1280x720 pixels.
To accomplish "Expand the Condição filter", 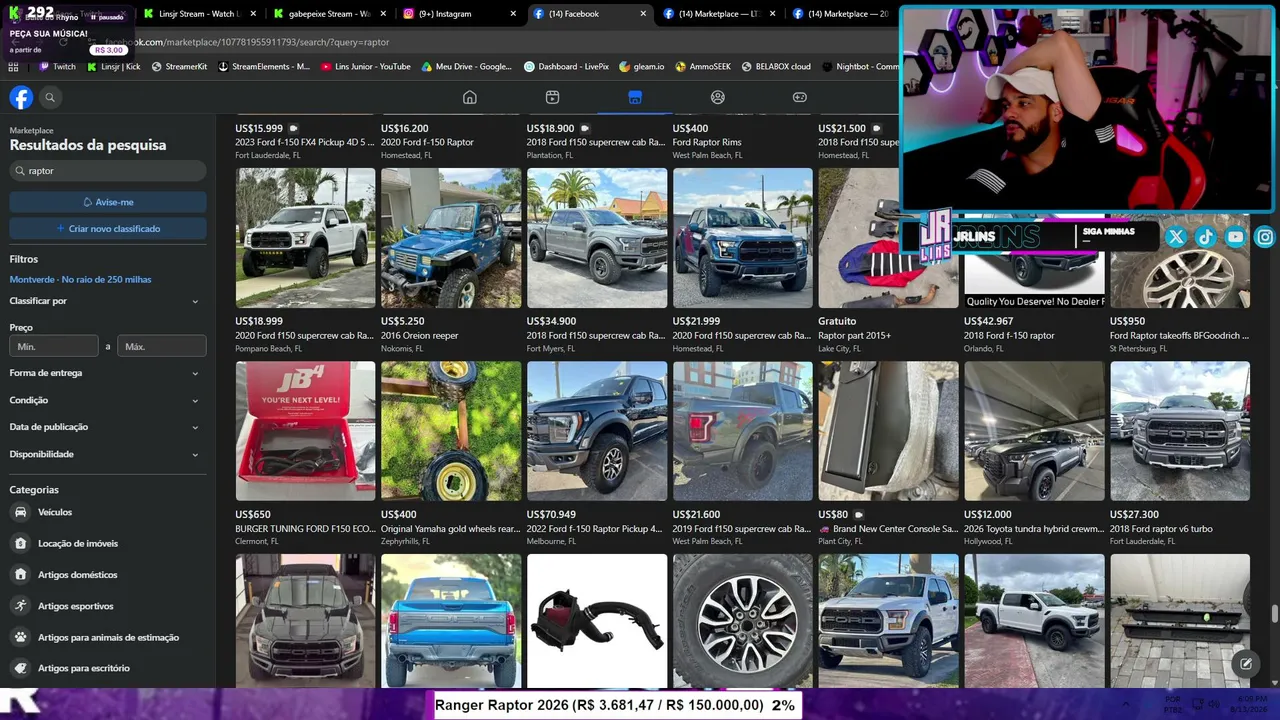I will click(104, 400).
